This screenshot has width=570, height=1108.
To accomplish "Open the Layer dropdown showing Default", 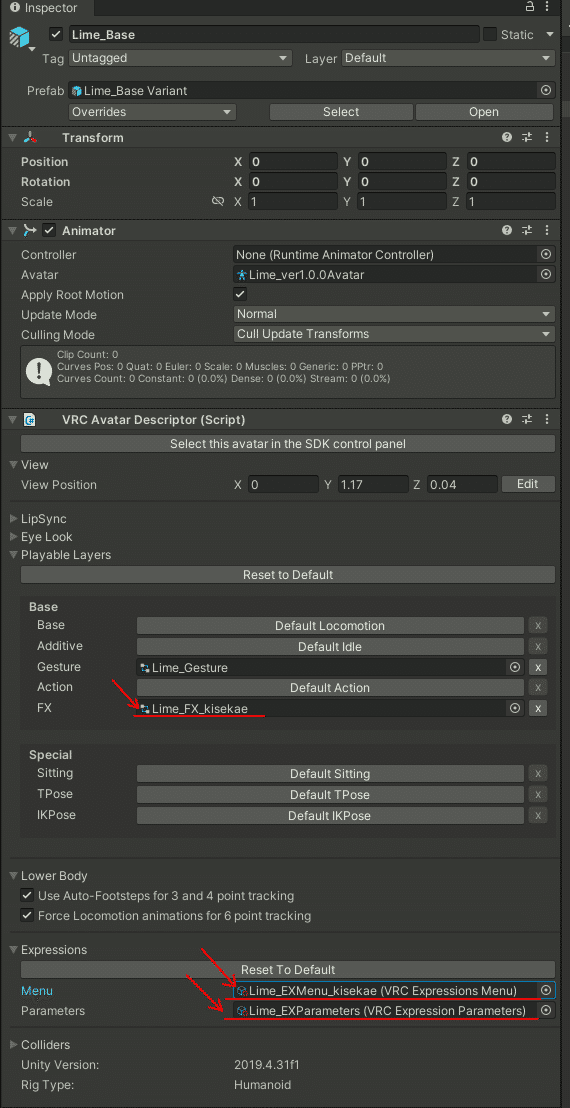I will 449,58.
